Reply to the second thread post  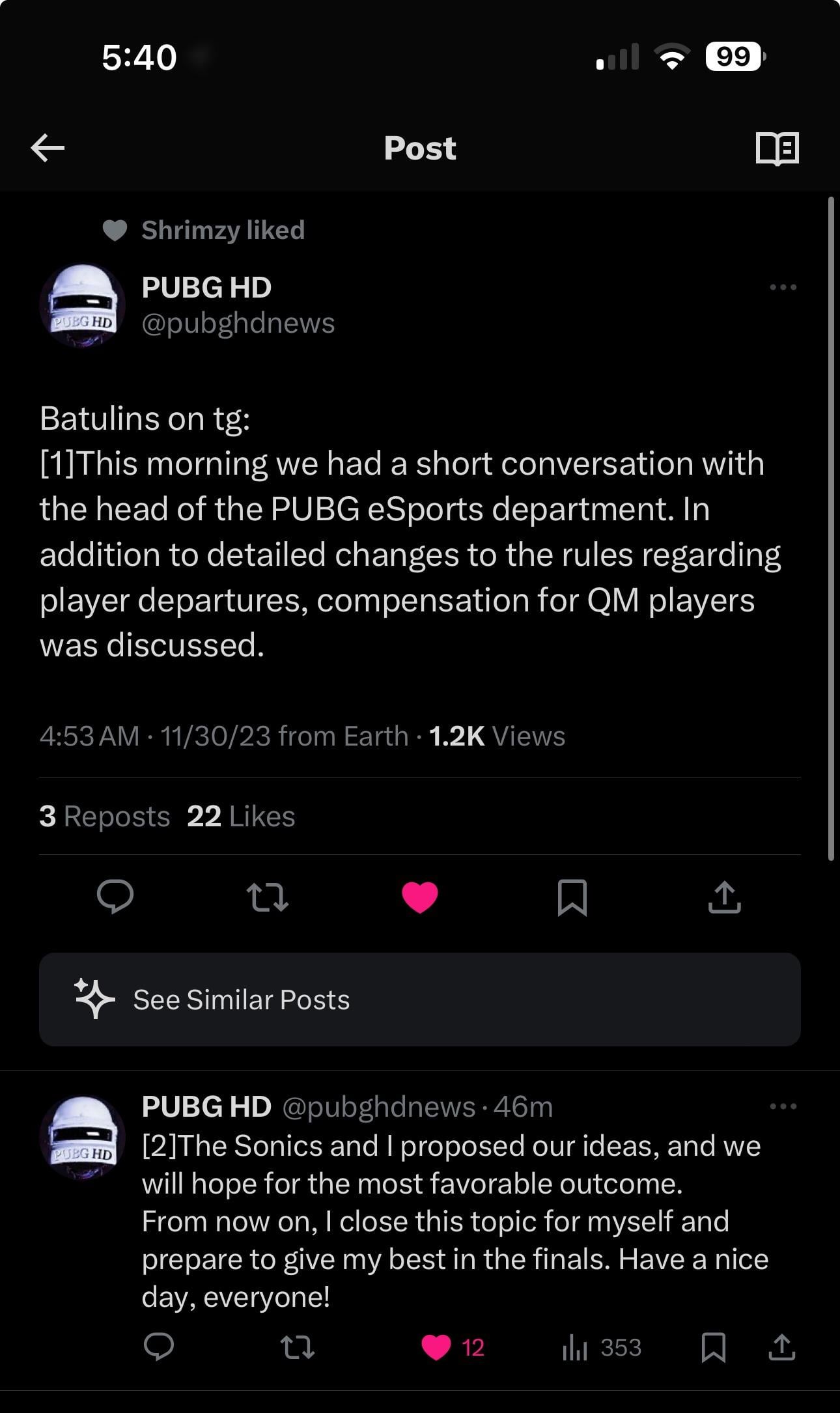click(158, 1347)
